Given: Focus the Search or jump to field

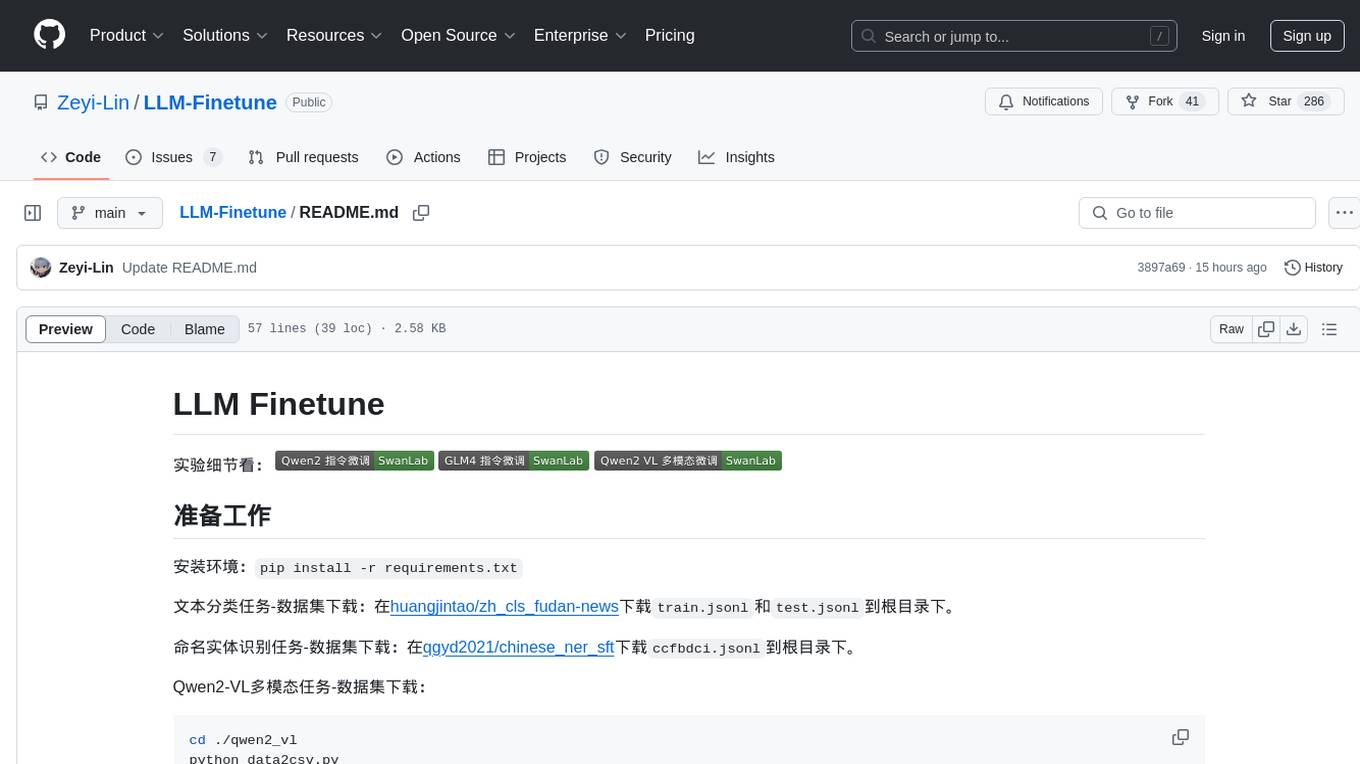Looking at the screenshot, I should pyautogui.click(x=1015, y=36).
